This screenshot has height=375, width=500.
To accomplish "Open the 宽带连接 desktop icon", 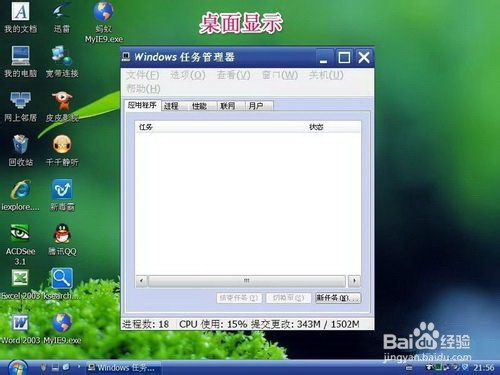I will (x=62, y=61).
